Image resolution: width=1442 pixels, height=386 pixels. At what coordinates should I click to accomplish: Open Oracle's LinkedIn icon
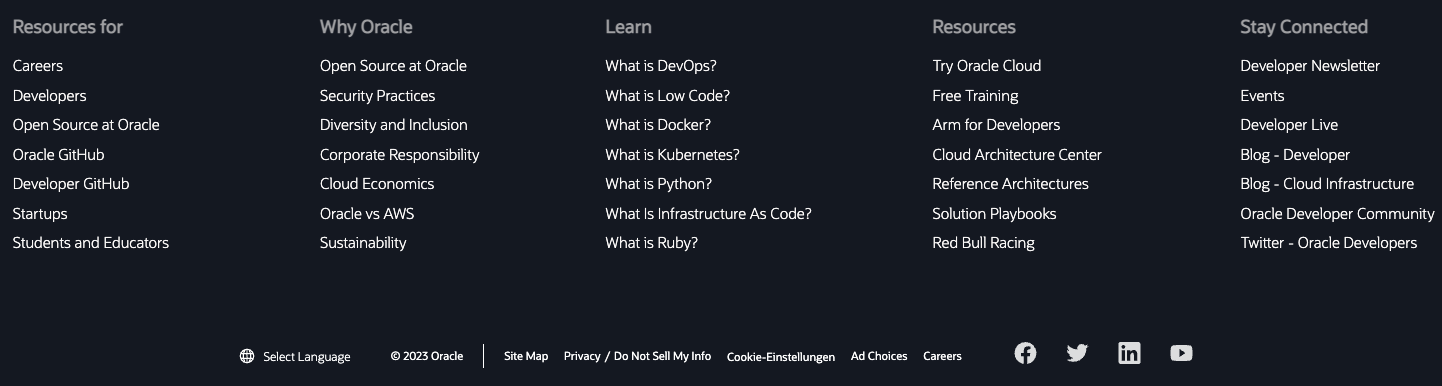pyautogui.click(x=1129, y=353)
